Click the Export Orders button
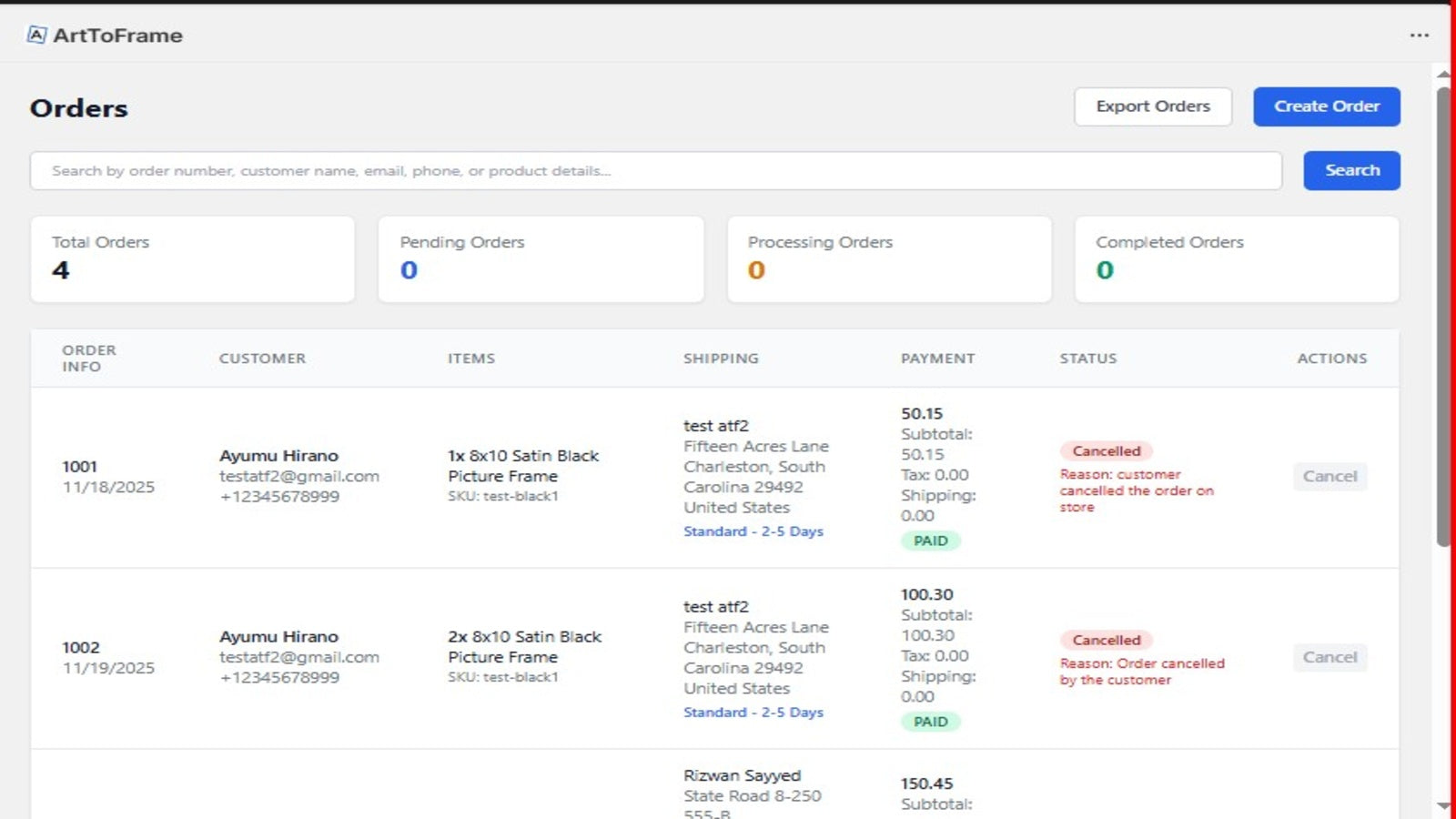Image resolution: width=1456 pixels, height=819 pixels. click(1153, 106)
